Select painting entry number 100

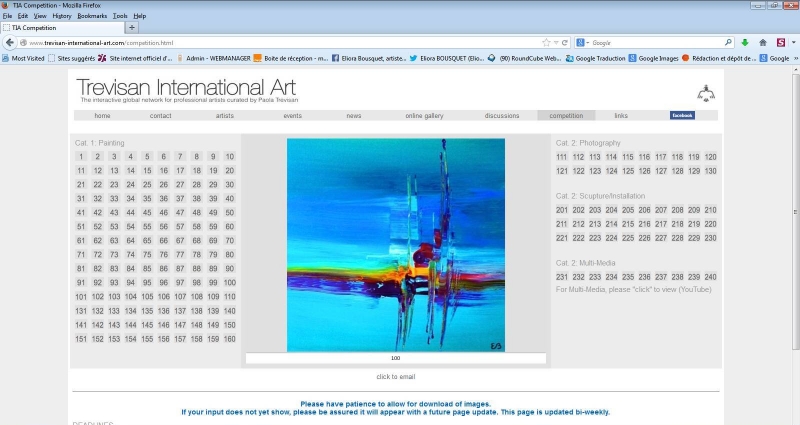(229, 284)
